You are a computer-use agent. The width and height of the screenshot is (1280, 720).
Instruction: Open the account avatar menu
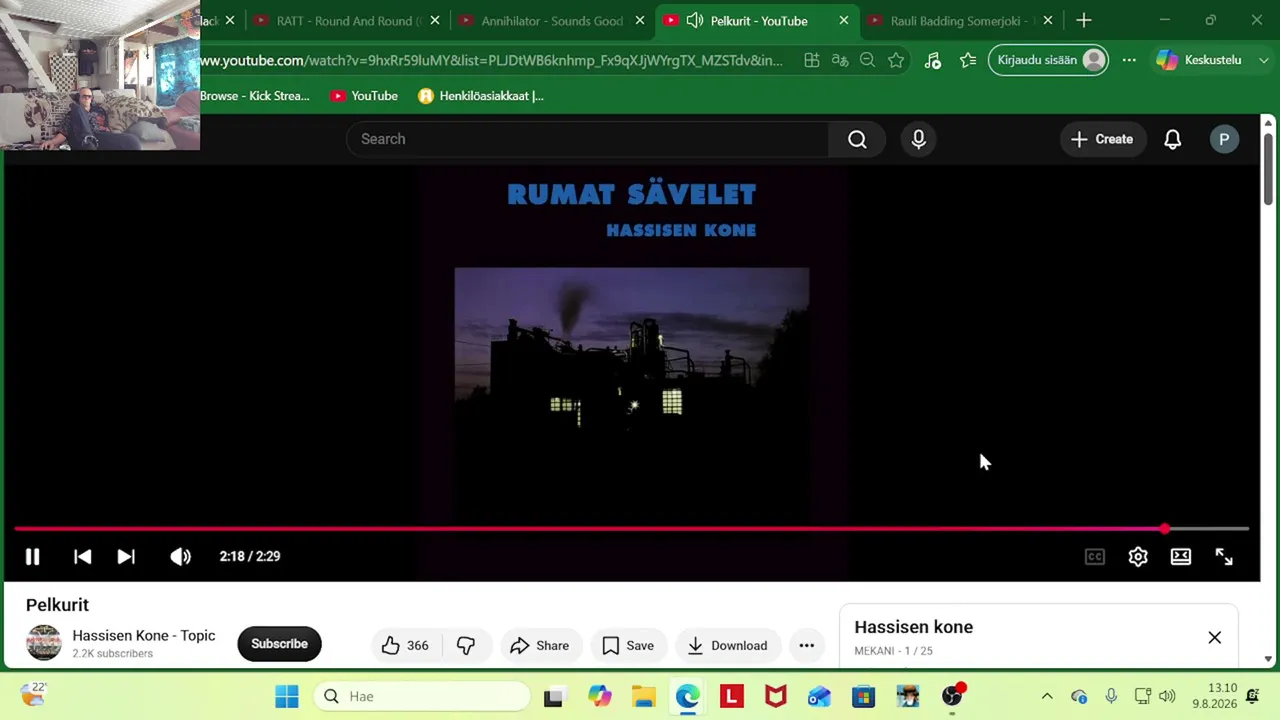click(x=1224, y=139)
